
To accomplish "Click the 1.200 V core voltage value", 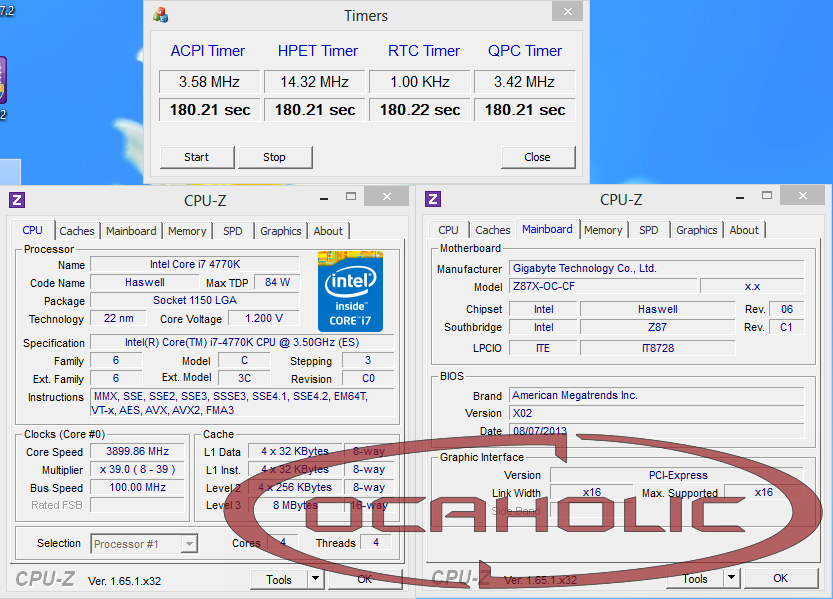I will click(264, 318).
